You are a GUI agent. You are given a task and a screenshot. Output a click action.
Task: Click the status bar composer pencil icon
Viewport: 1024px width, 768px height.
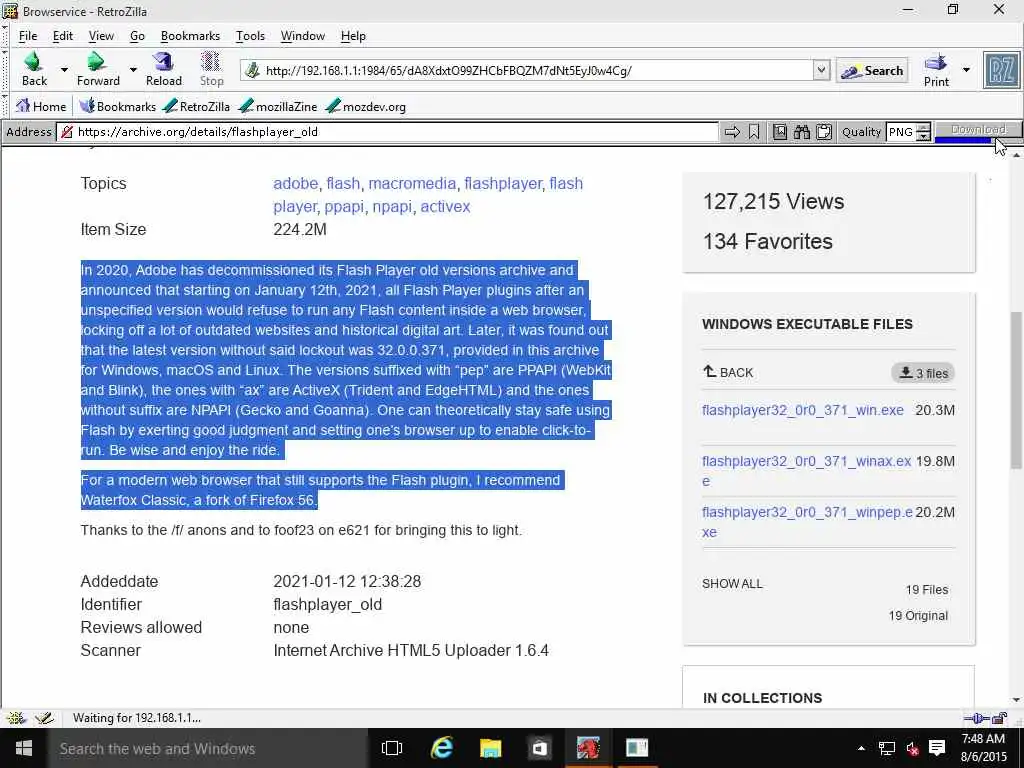tap(44, 718)
